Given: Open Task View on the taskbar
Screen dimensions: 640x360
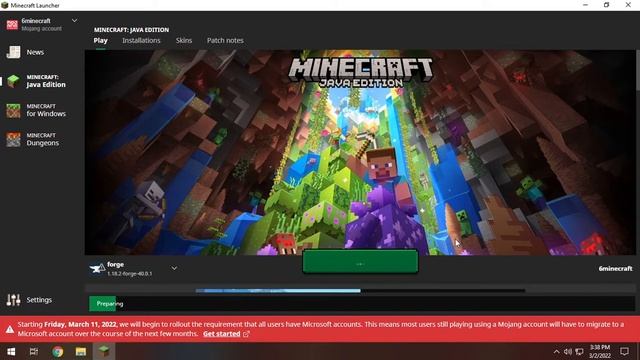Looking at the screenshot, I should click(34, 351).
